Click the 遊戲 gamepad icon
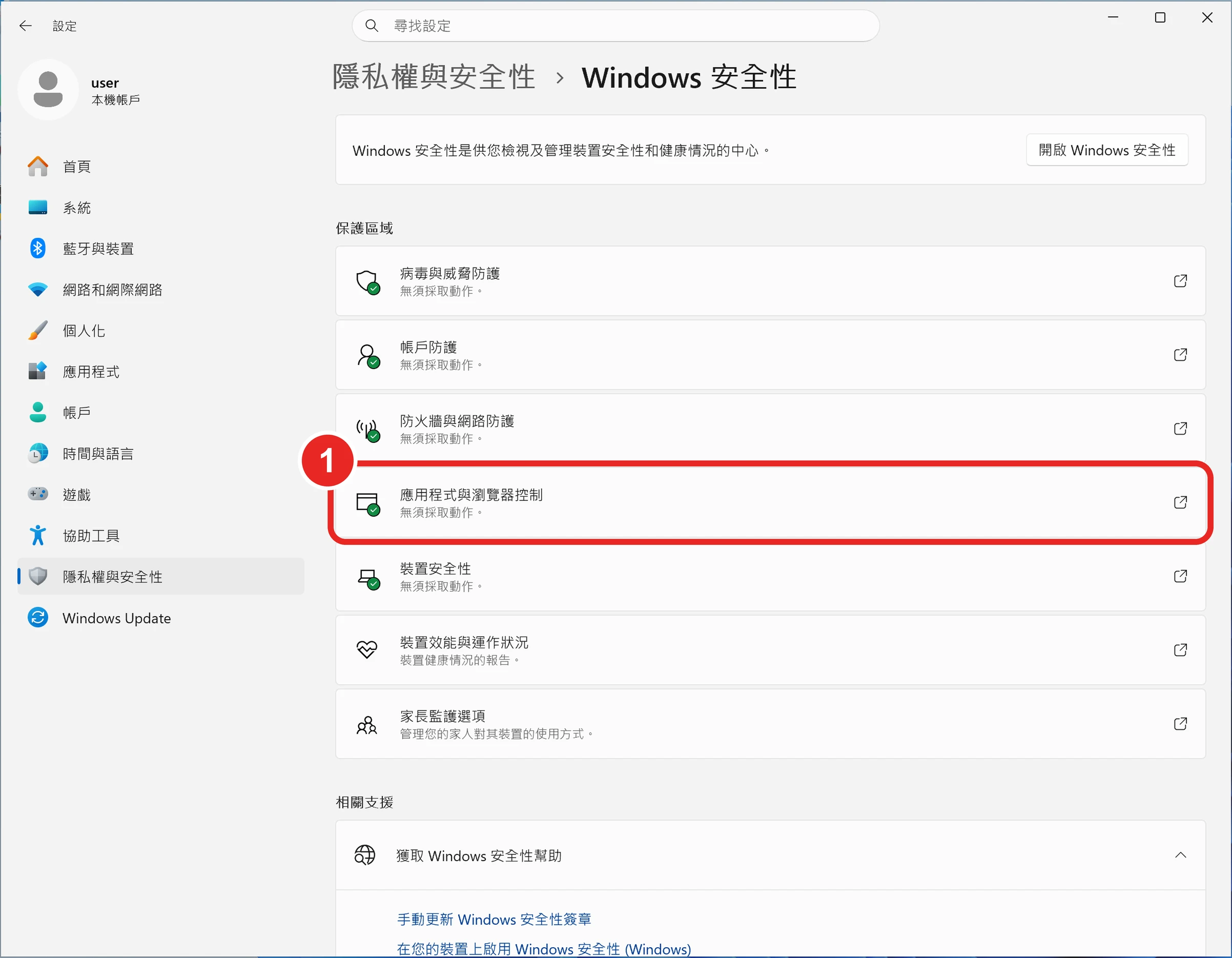 [x=38, y=495]
